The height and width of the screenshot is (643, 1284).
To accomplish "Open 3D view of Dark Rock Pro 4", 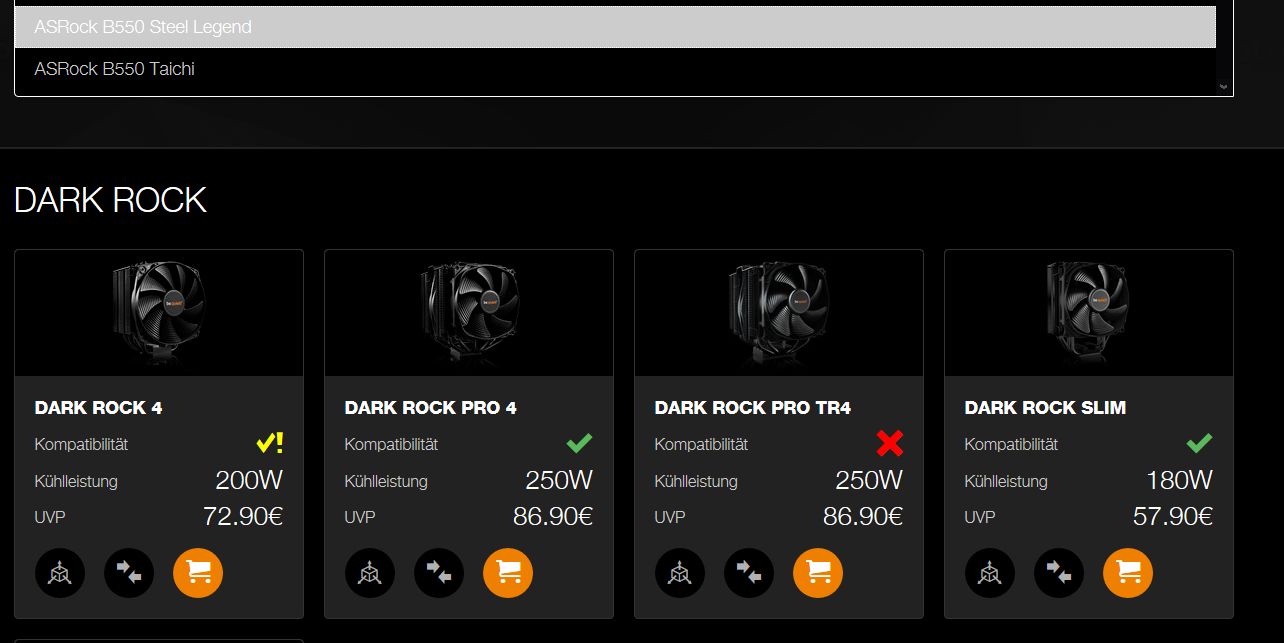I will coord(370,573).
